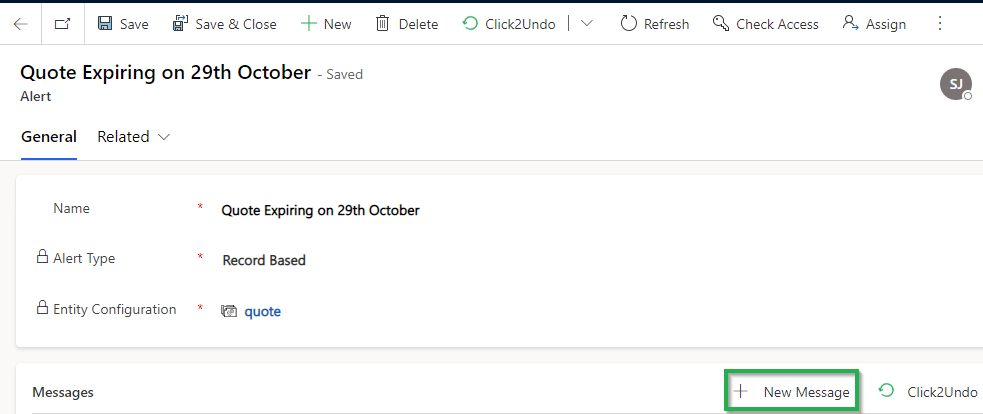
Task: Click Click2Undo in the Messages section
Action: 928,392
